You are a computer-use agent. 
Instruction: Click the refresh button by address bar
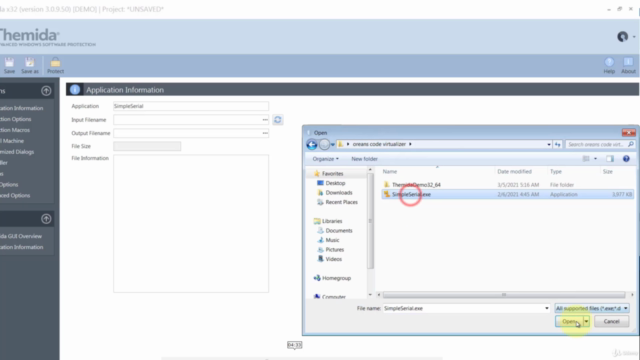pyautogui.click(x=558, y=144)
